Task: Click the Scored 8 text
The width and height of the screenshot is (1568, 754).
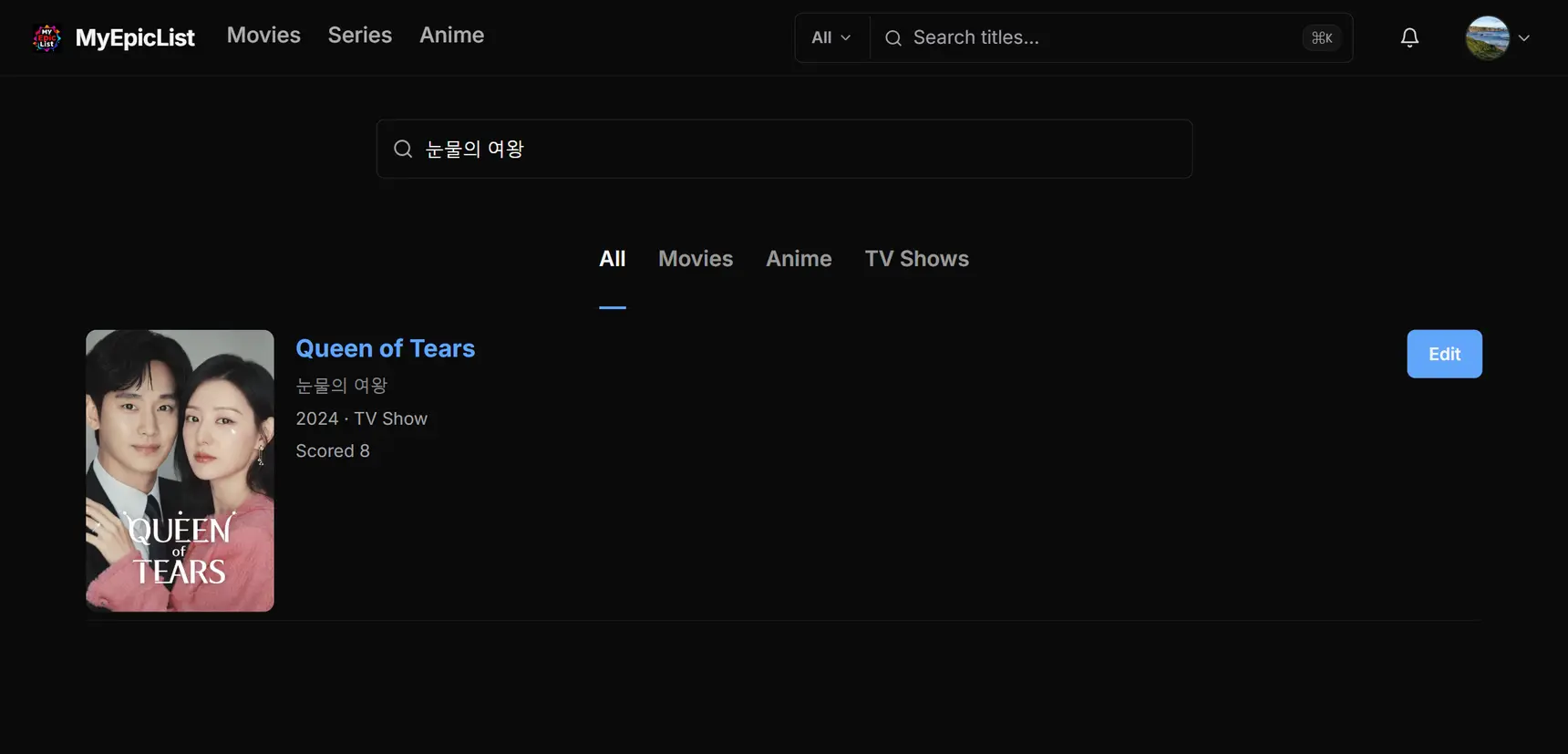Action: pyautogui.click(x=333, y=450)
